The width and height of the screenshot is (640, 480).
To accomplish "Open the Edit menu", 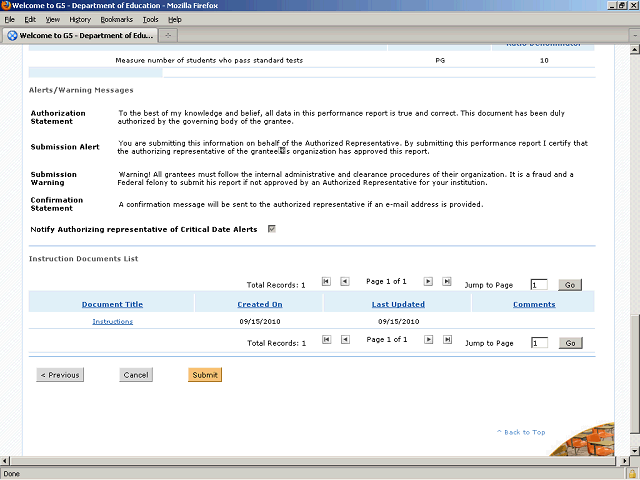I will [x=30, y=20].
